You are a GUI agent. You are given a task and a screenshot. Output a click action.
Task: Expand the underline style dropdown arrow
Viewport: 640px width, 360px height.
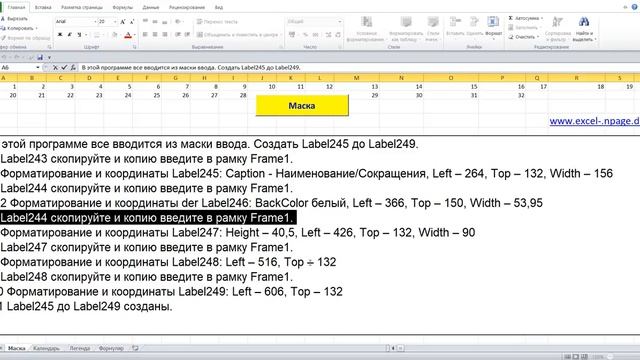coord(86,35)
